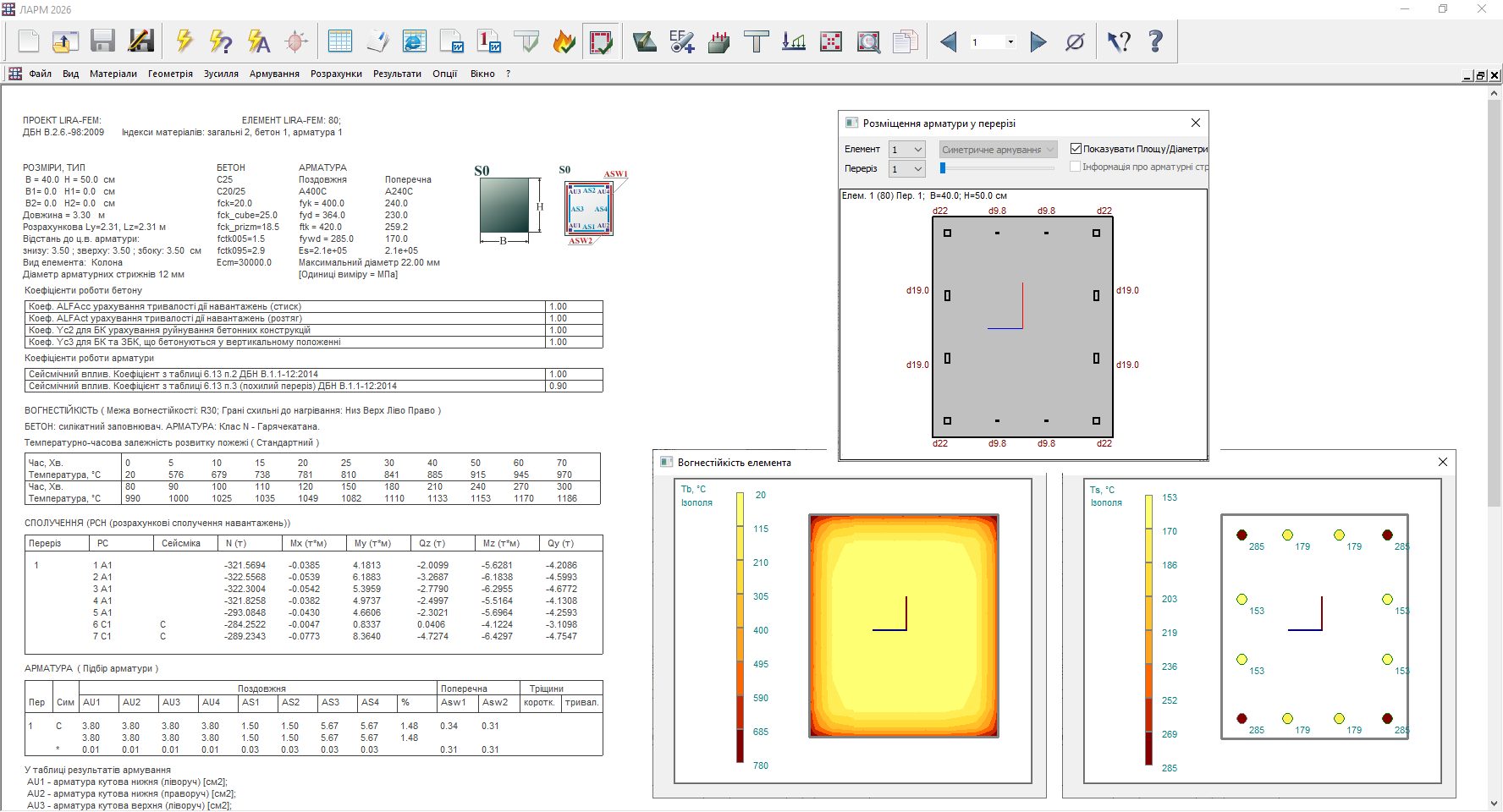The width and height of the screenshot is (1503, 812).
Task: Click the fire resistance flame icon
Action: (564, 41)
